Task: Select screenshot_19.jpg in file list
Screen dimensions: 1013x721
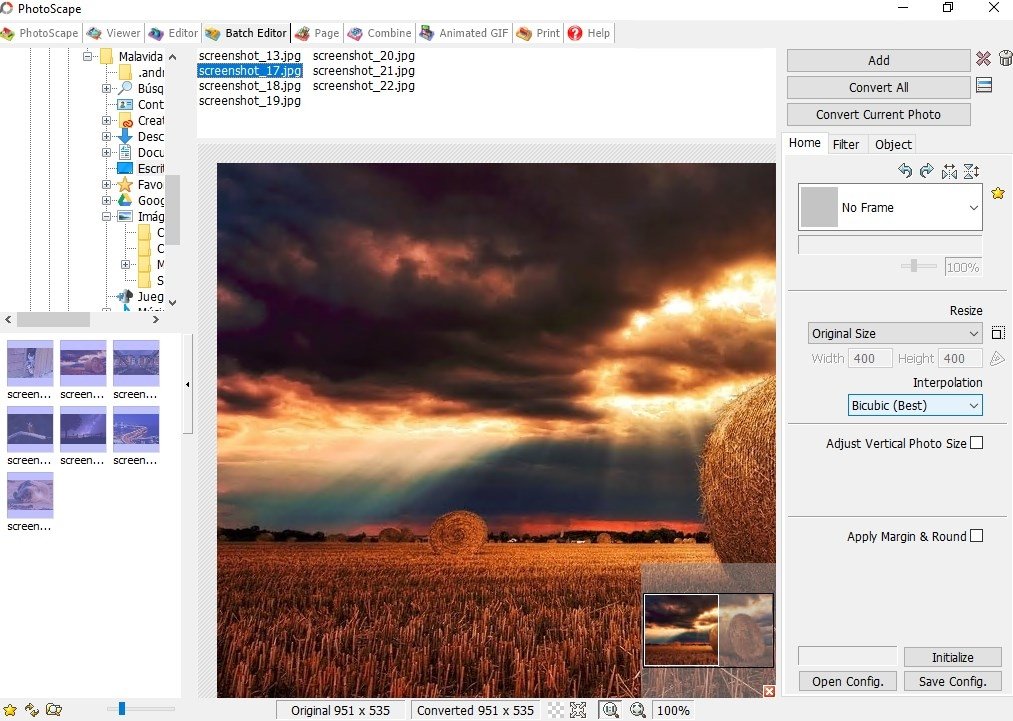Action: pos(249,100)
